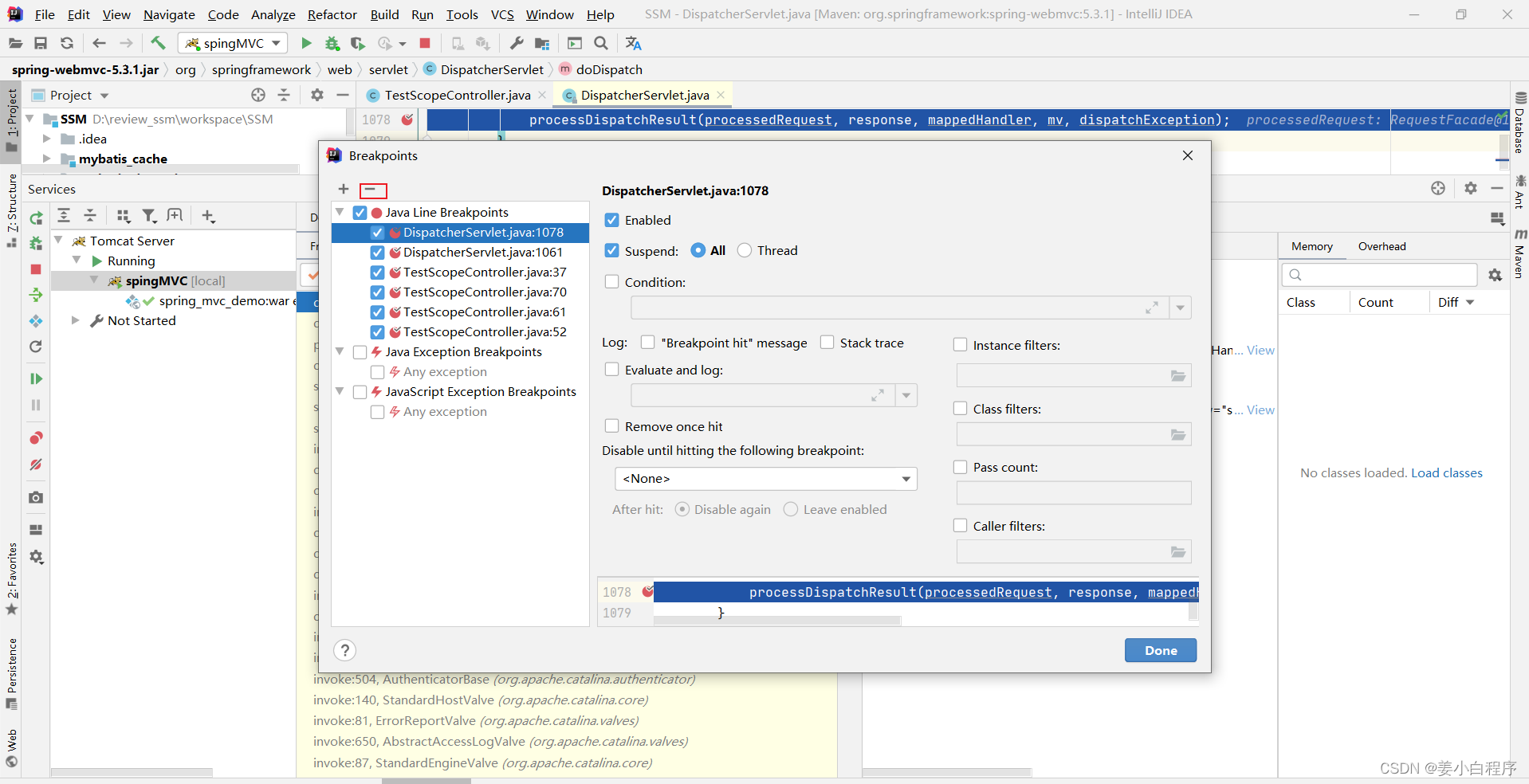Screen dimensions: 1529x784
Task: Click the doDispatch breadcrumb
Action: (609, 69)
